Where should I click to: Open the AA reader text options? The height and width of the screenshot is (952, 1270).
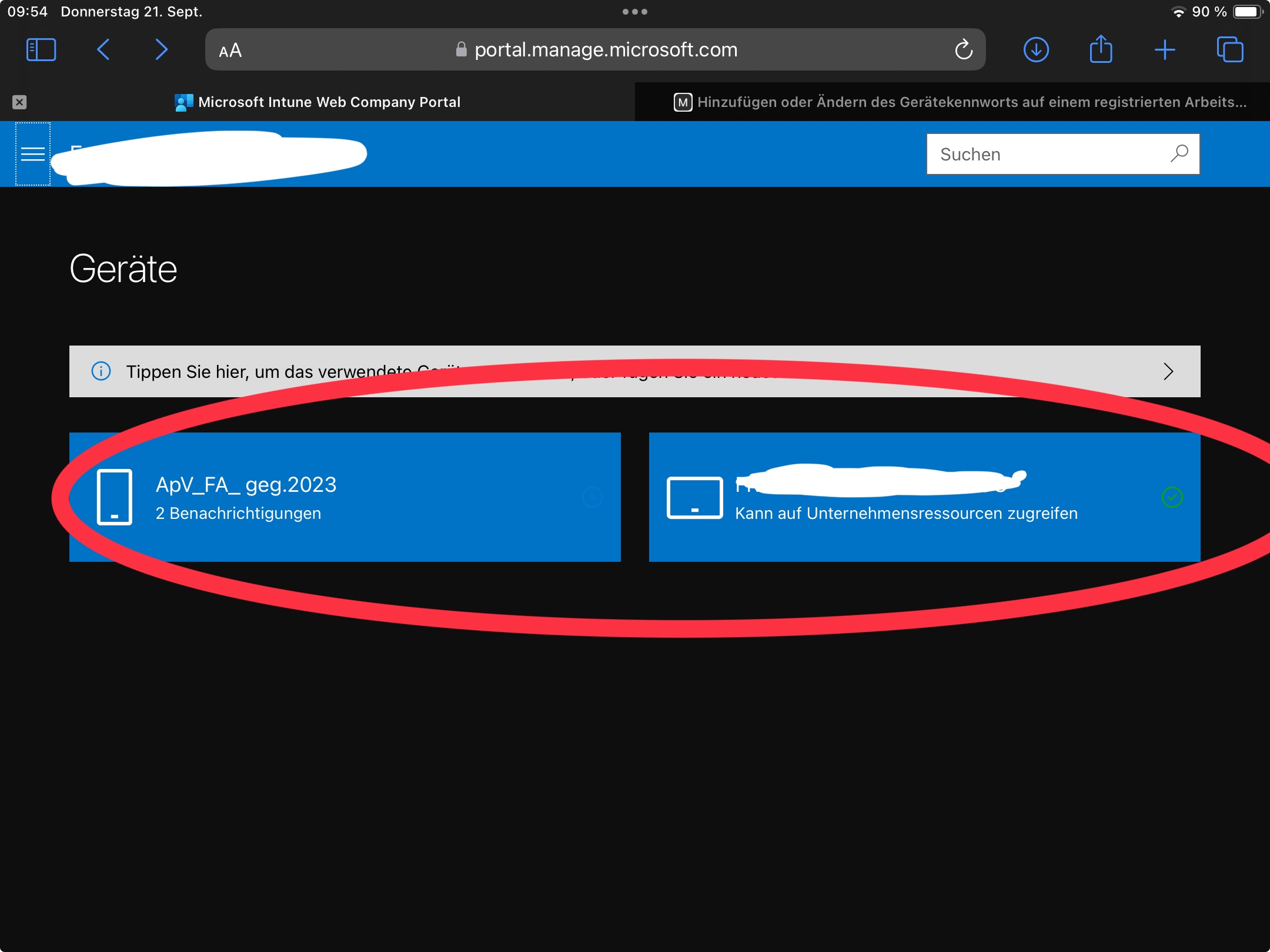tap(230, 51)
